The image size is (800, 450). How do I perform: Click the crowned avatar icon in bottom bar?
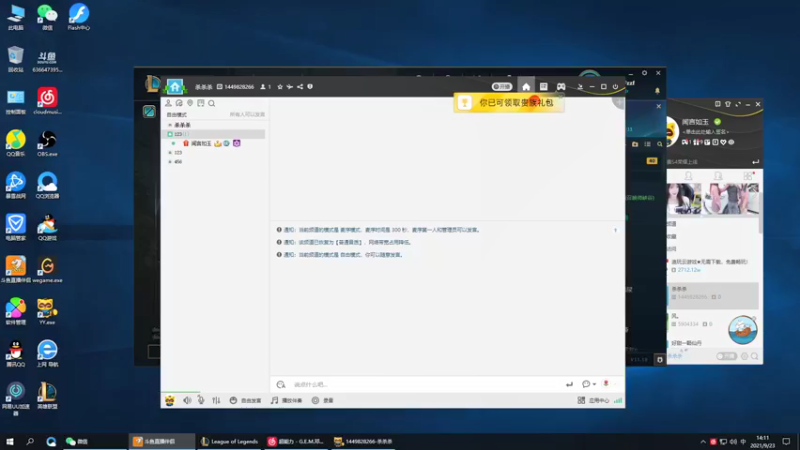pyautogui.click(x=169, y=401)
